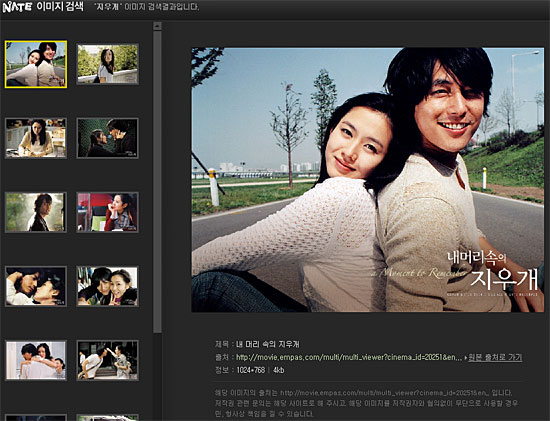Screen dimensions: 550x421
Task: Open the 원본 출처로 가기 link
Action: pyautogui.click(x=495, y=357)
